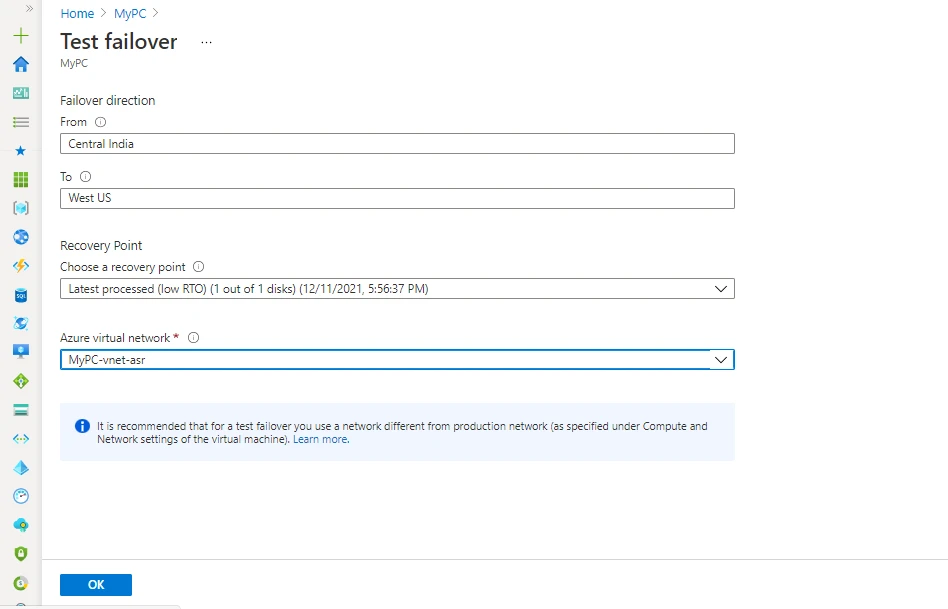Open the ellipsis menu beside Test failover
Screen dimensions: 948x609
tap(206, 43)
